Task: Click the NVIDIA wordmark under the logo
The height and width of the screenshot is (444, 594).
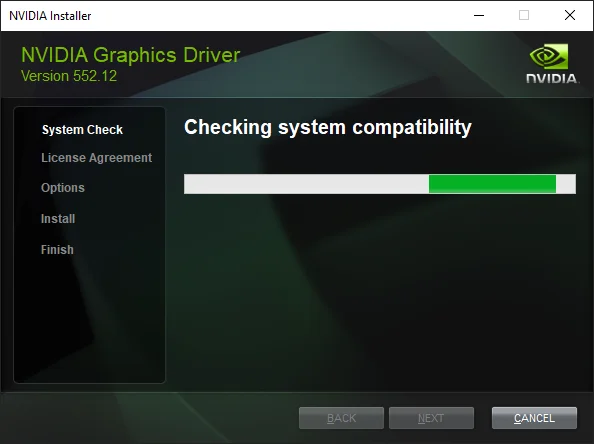Action: pos(552,78)
